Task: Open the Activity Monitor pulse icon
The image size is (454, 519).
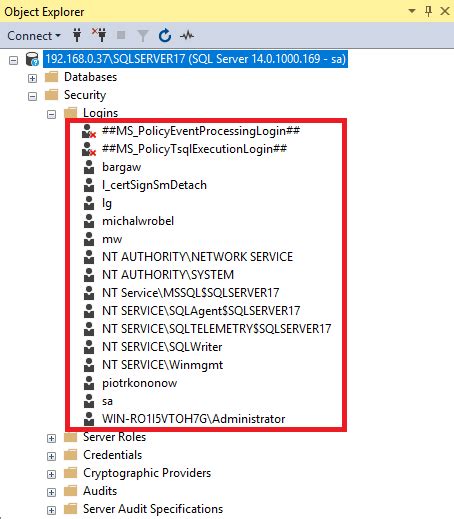Action: tap(187, 35)
